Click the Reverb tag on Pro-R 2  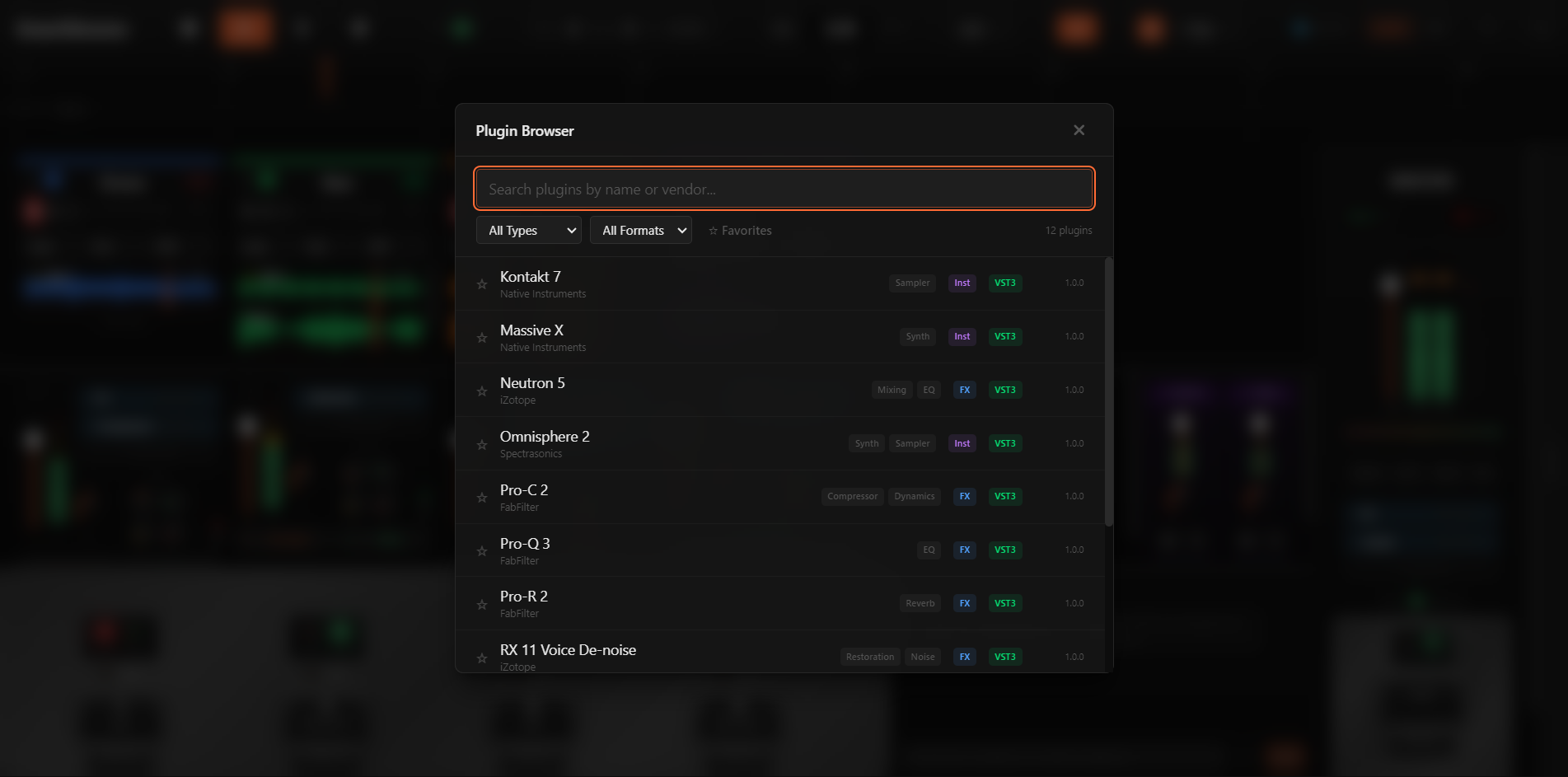[x=920, y=603]
